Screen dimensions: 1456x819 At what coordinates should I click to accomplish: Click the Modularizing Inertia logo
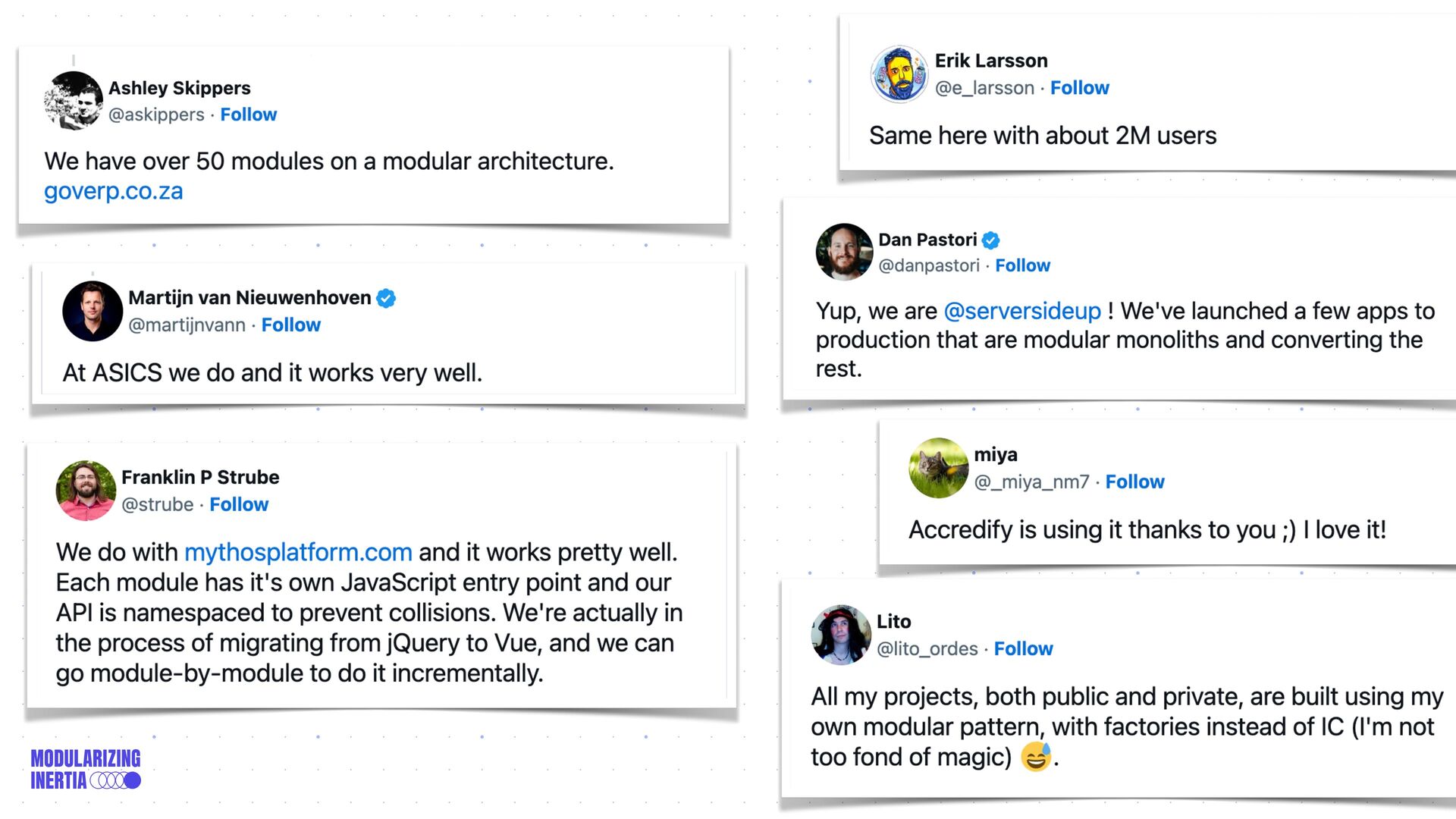[86, 769]
